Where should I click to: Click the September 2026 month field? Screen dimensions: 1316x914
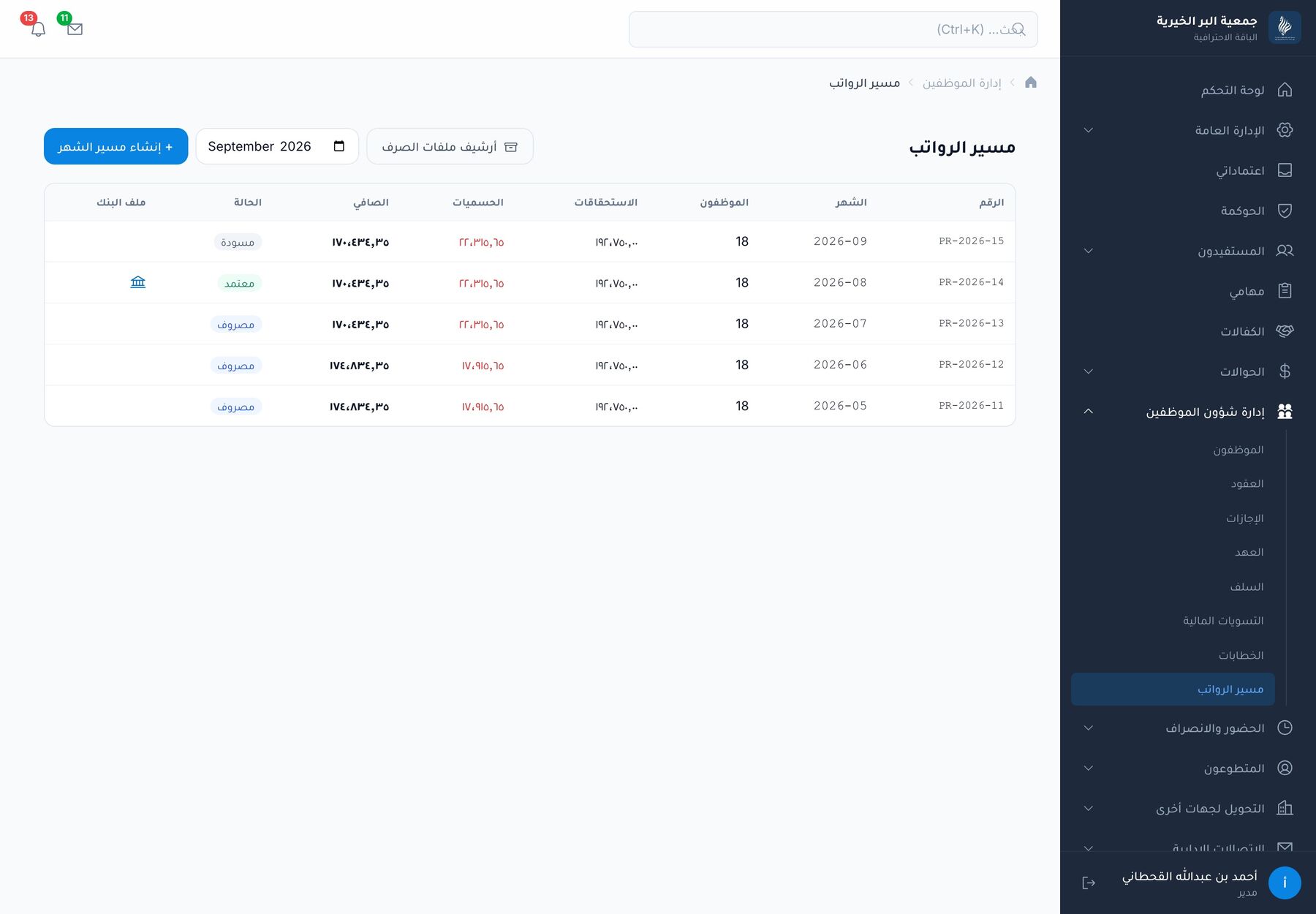[277, 146]
